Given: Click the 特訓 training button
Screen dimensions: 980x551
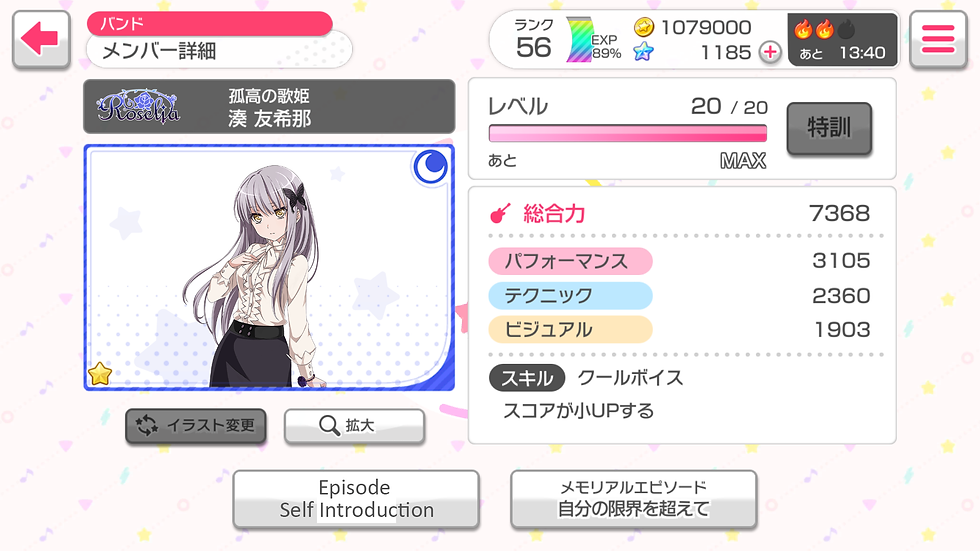Looking at the screenshot, I should click(829, 128).
